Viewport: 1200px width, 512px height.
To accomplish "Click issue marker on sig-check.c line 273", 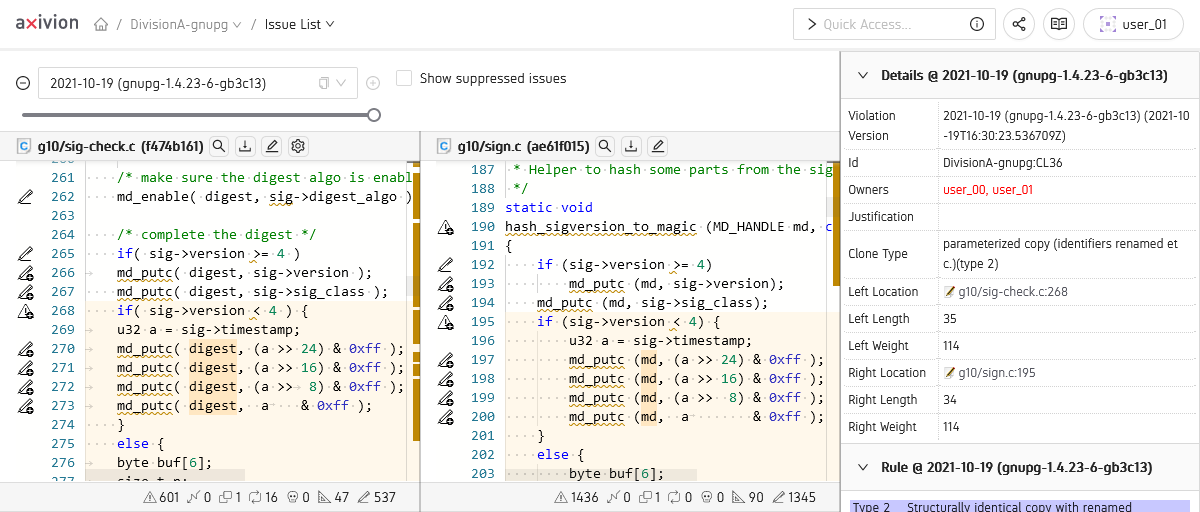I will tap(25, 406).
